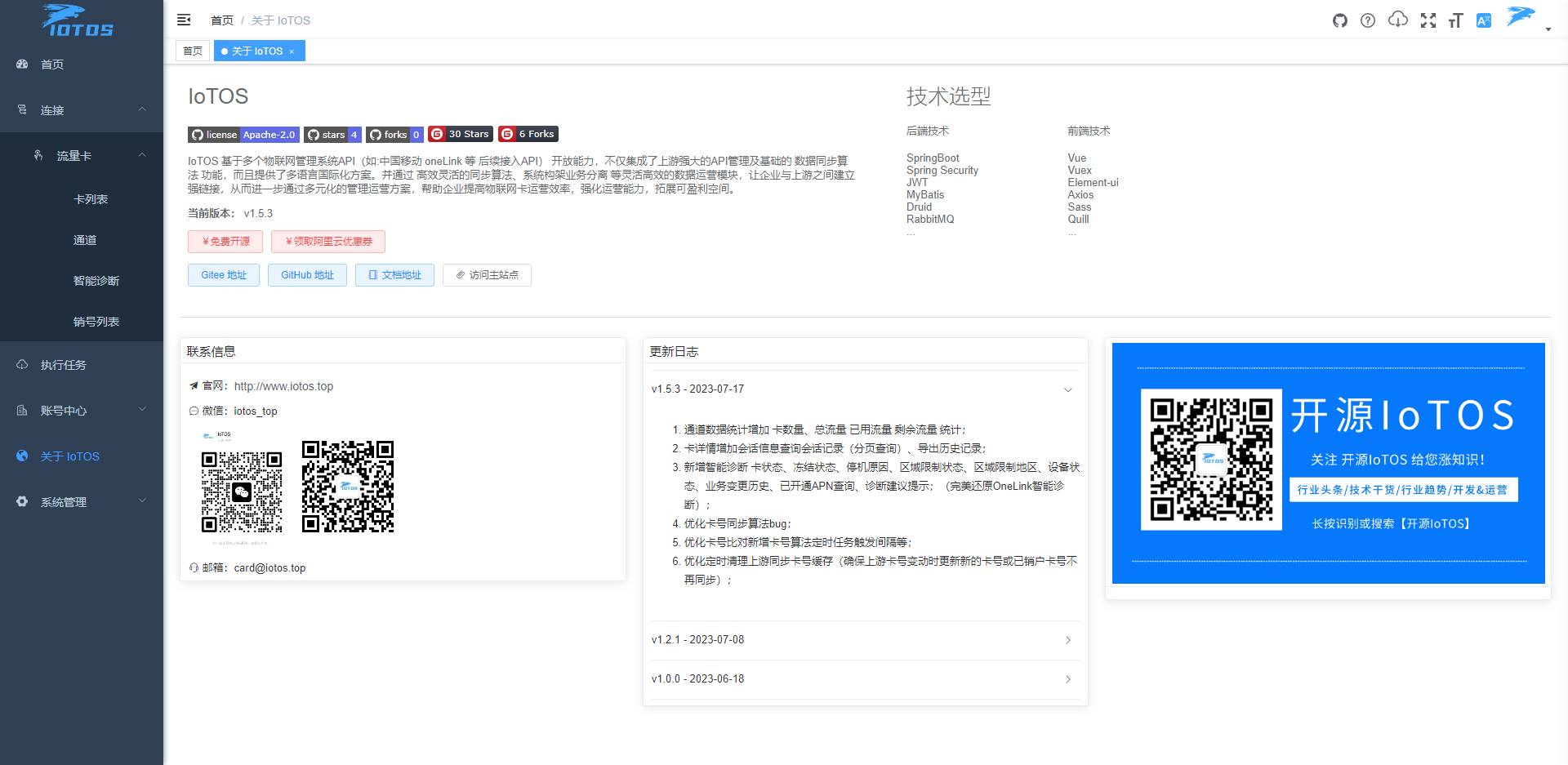Click the card@iotos.top email
Viewport: 1568px width, 765px height.
[269, 568]
